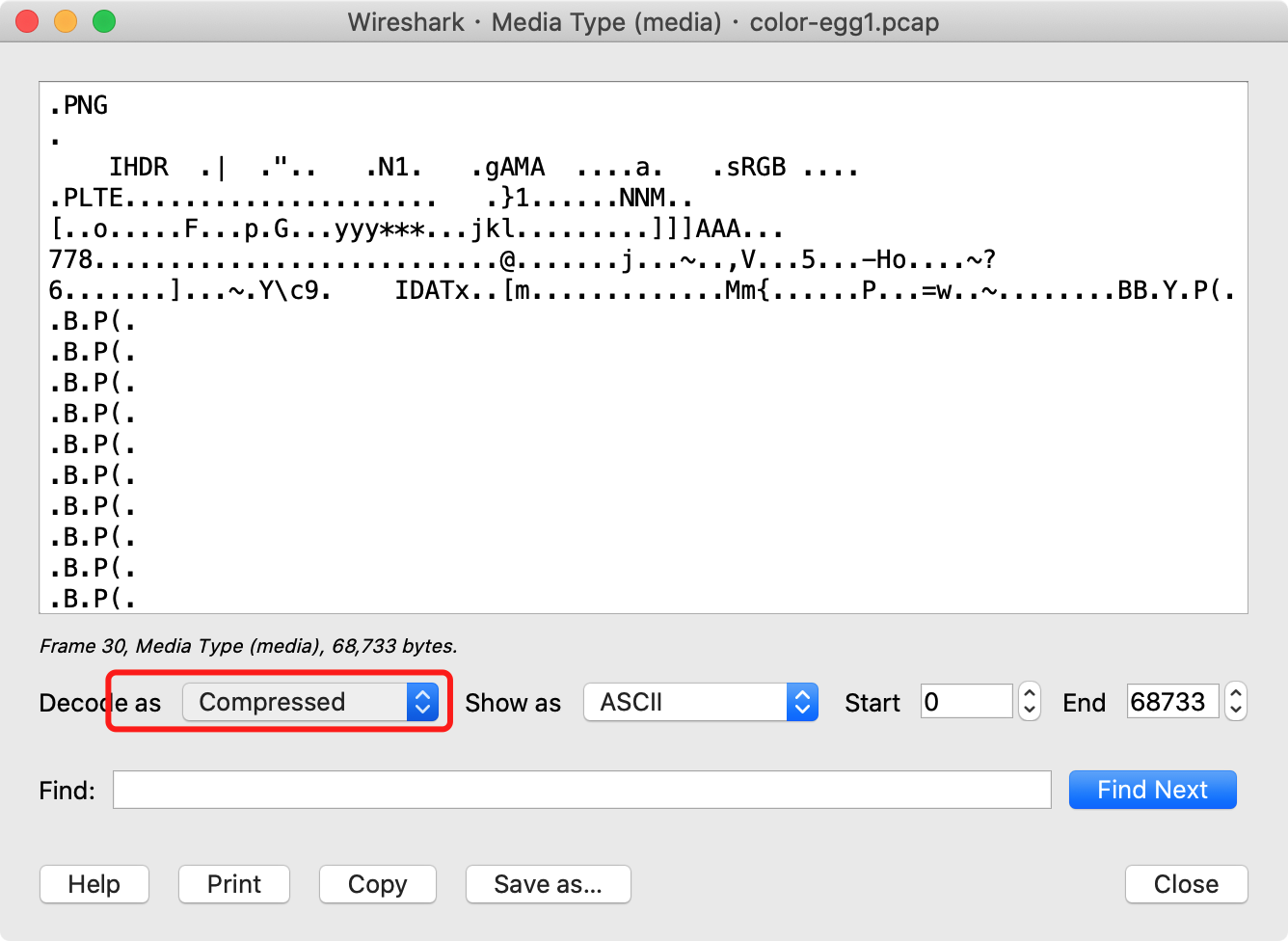Minimize window with yellow button
Screen dimensions: 1288x941
(x=66, y=21)
